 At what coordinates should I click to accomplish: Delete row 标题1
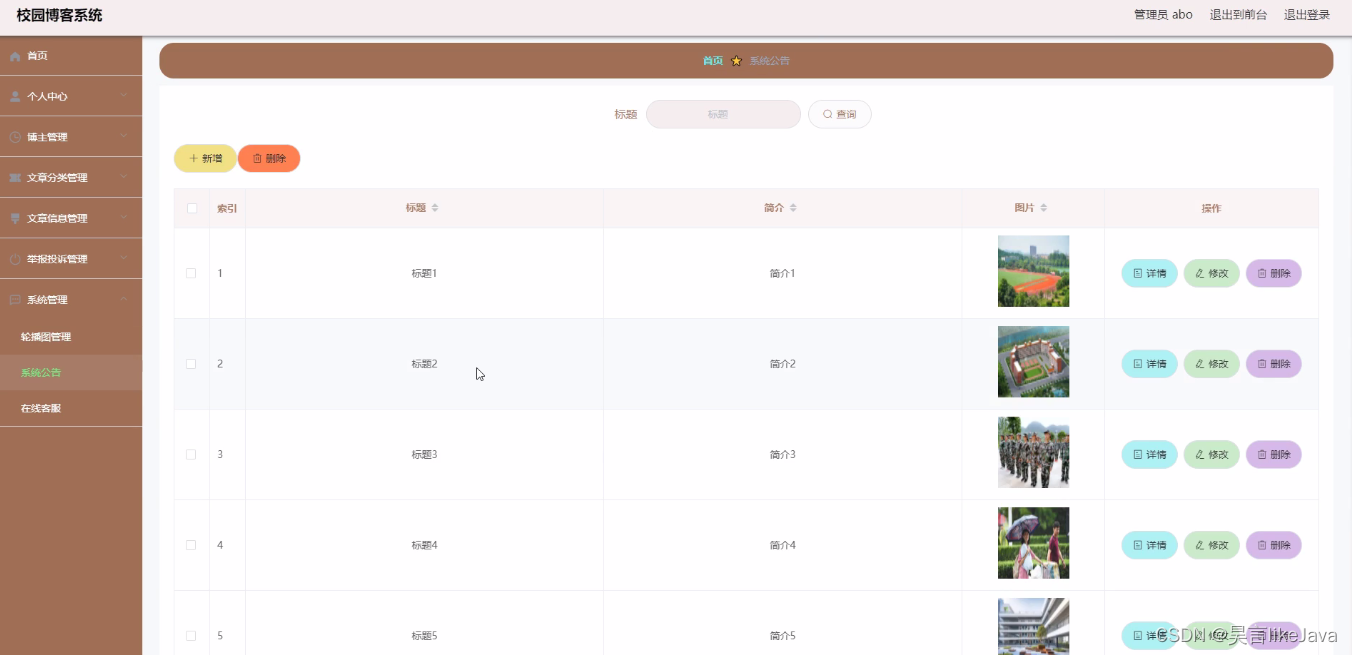(x=1273, y=273)
